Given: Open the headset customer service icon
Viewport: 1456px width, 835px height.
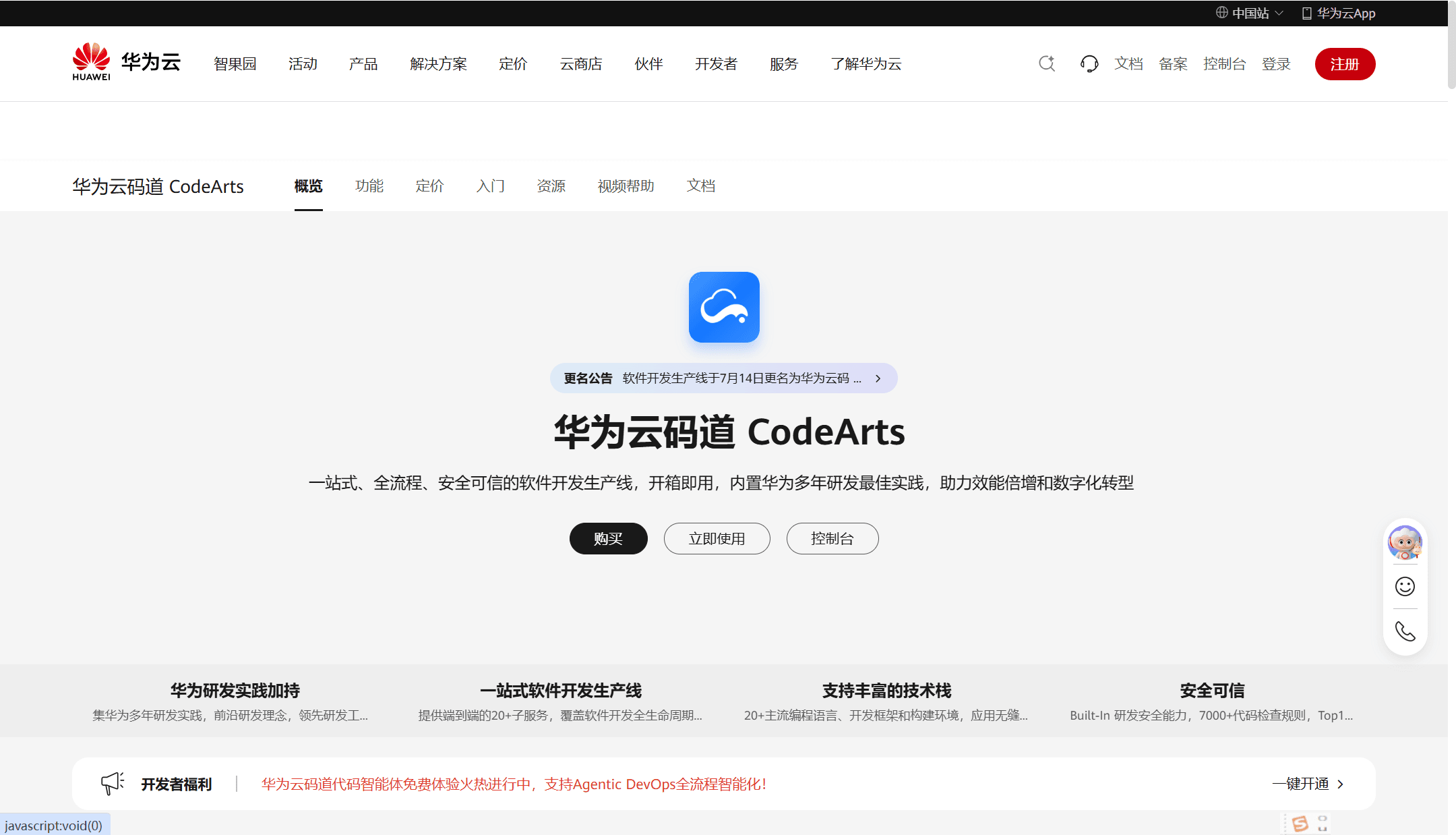Looking at the screenshot, I should pos(1089,63).
